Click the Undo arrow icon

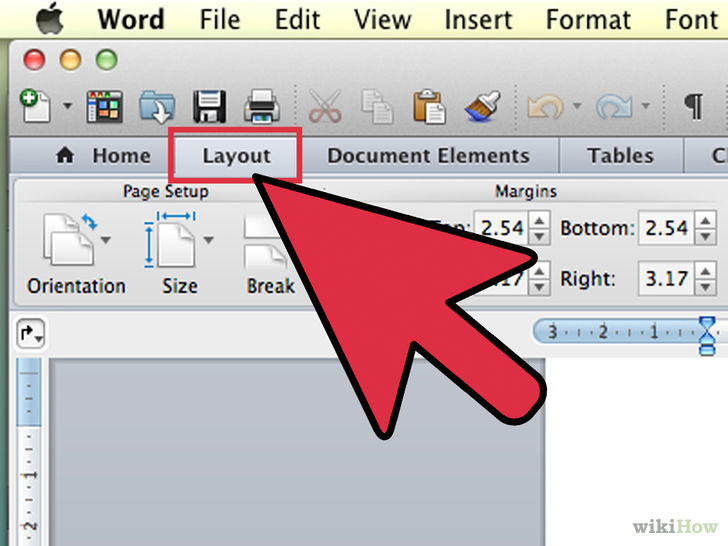pyautogui.click(x=546, y=106)
